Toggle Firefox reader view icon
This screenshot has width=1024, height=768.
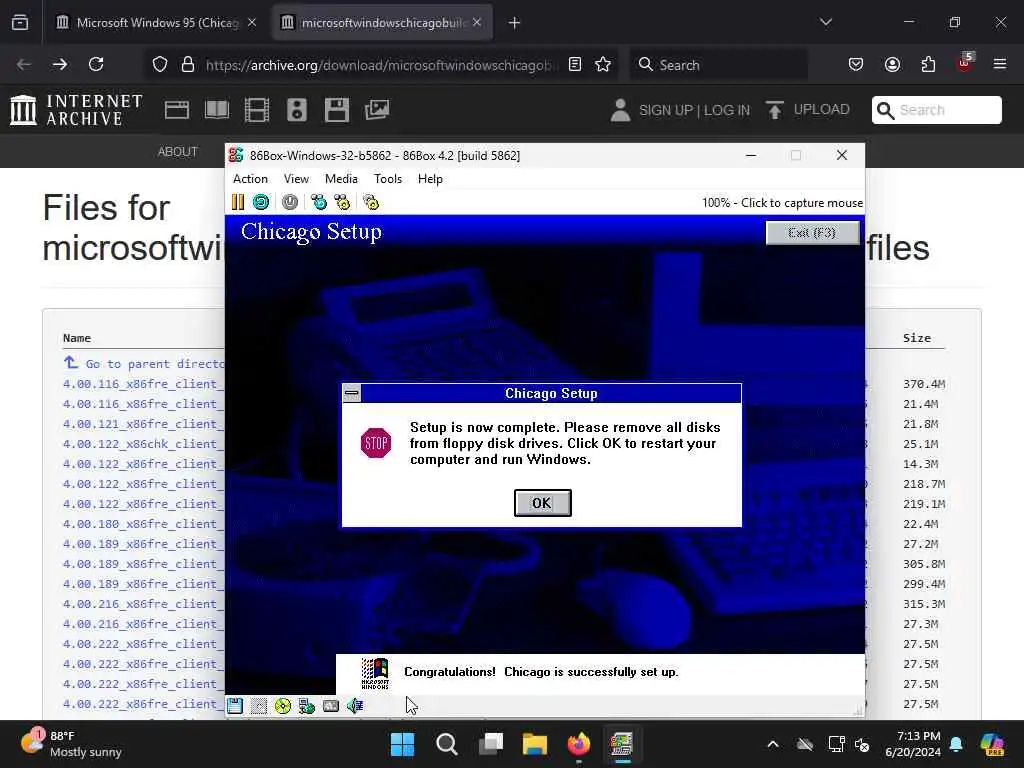[575, 64]
